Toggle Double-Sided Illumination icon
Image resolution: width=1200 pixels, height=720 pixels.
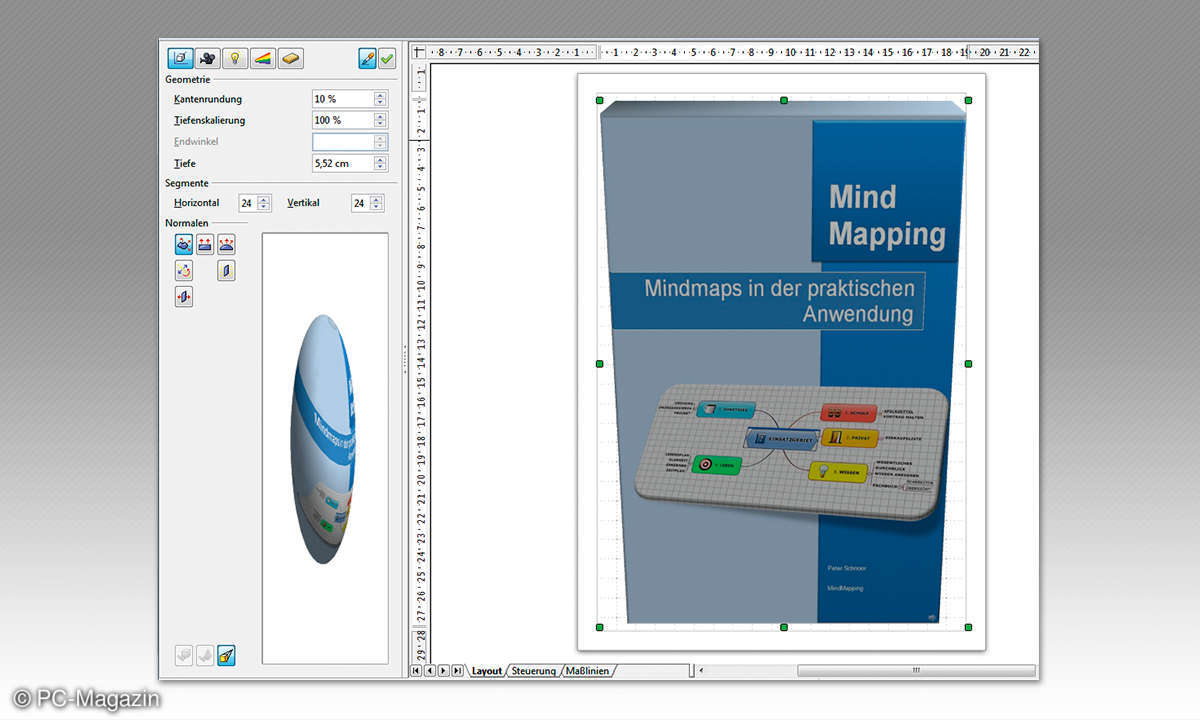pyautogui.click(x=227, y=270)
